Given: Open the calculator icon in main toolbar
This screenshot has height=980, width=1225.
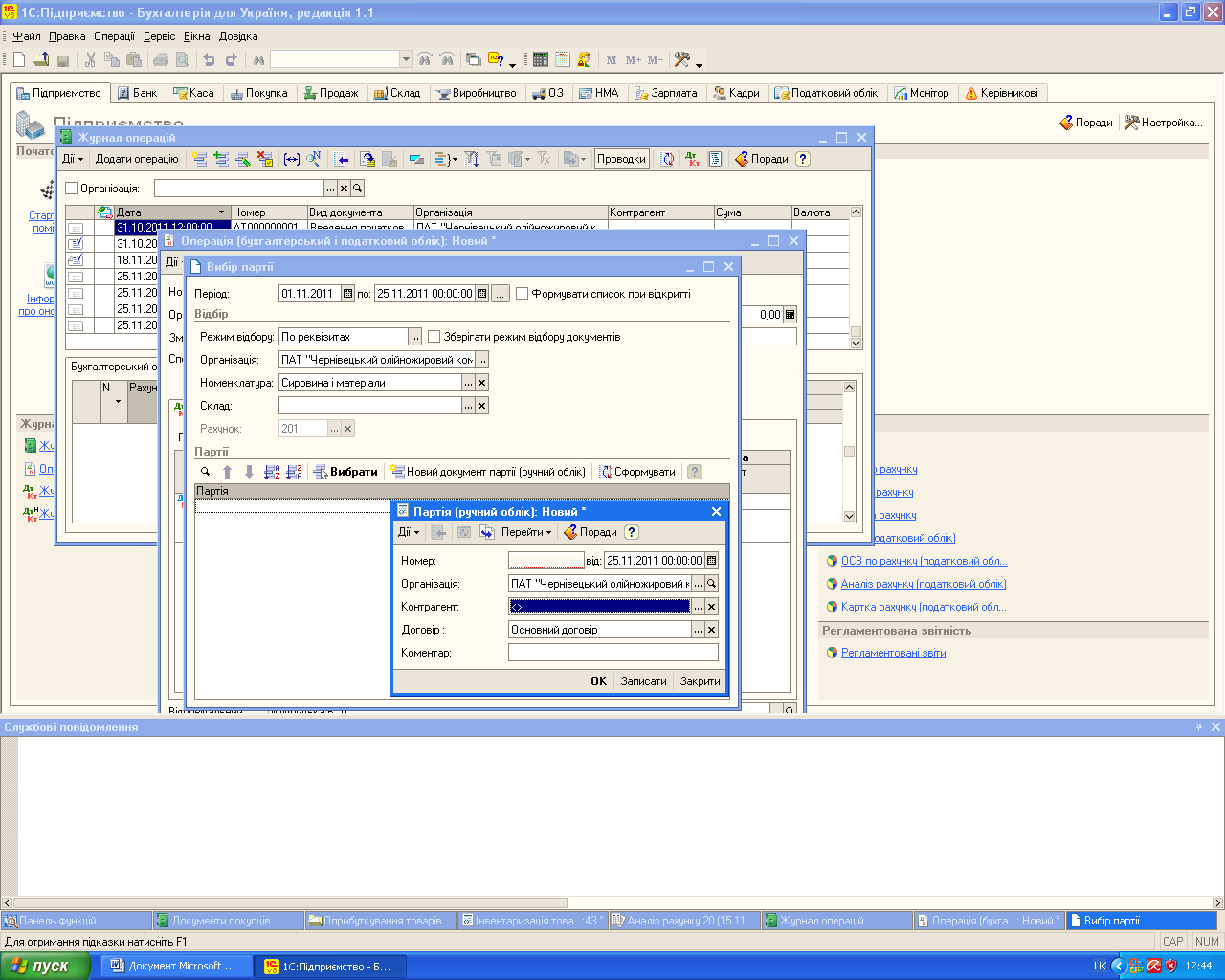Looking at the screenshot, I should pos(541,59).
